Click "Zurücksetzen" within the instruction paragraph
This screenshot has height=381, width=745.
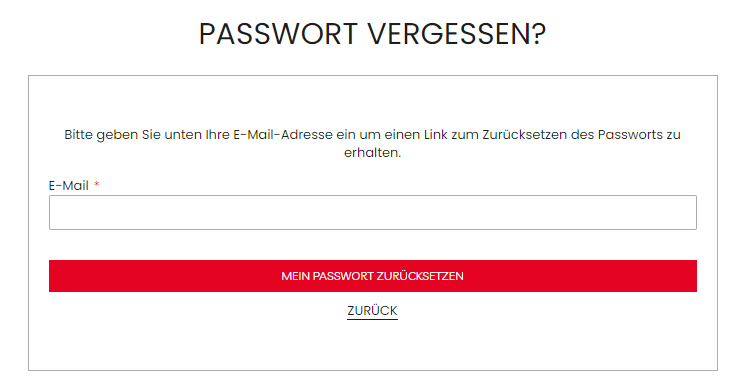click(x=525, y=135)
